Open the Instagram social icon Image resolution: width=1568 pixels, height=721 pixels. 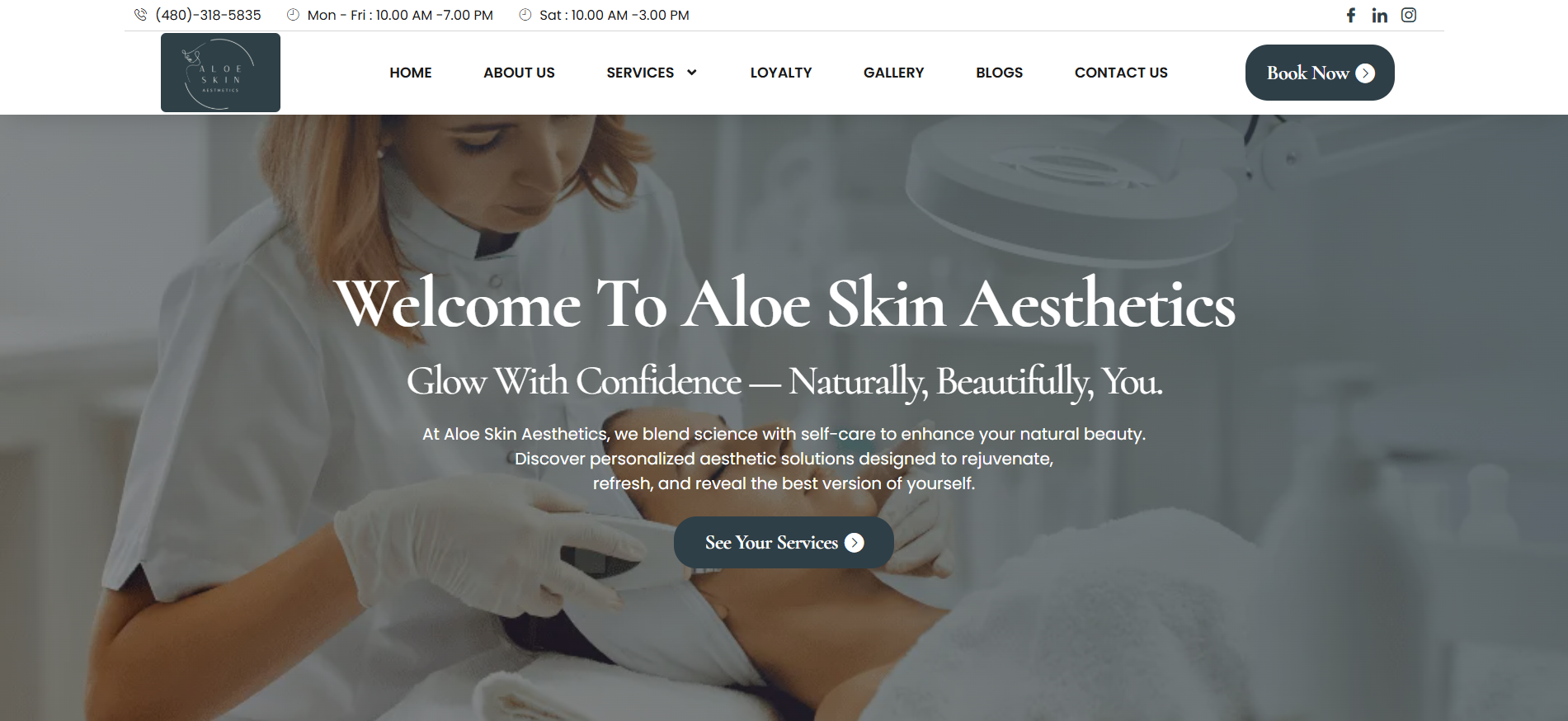point(1409,15)
